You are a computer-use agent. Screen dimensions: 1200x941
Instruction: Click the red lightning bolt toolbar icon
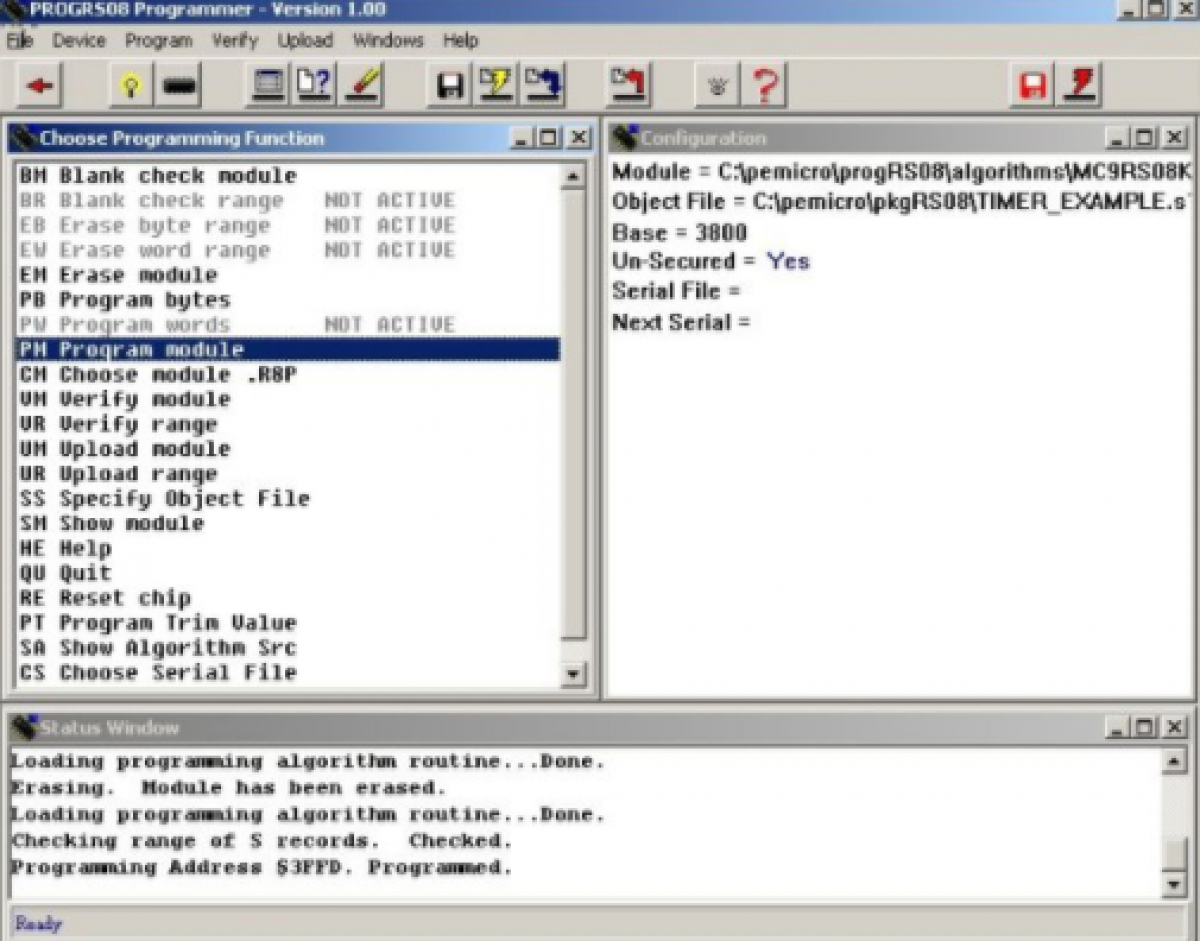click(1081, 86)
